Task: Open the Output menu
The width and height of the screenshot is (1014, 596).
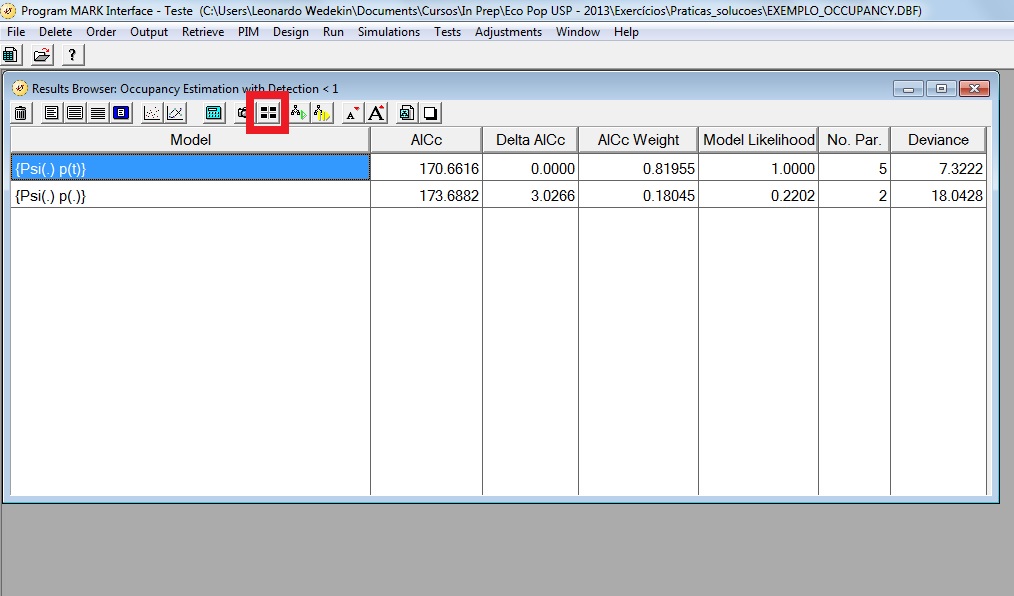Action: tap(149, 32)
